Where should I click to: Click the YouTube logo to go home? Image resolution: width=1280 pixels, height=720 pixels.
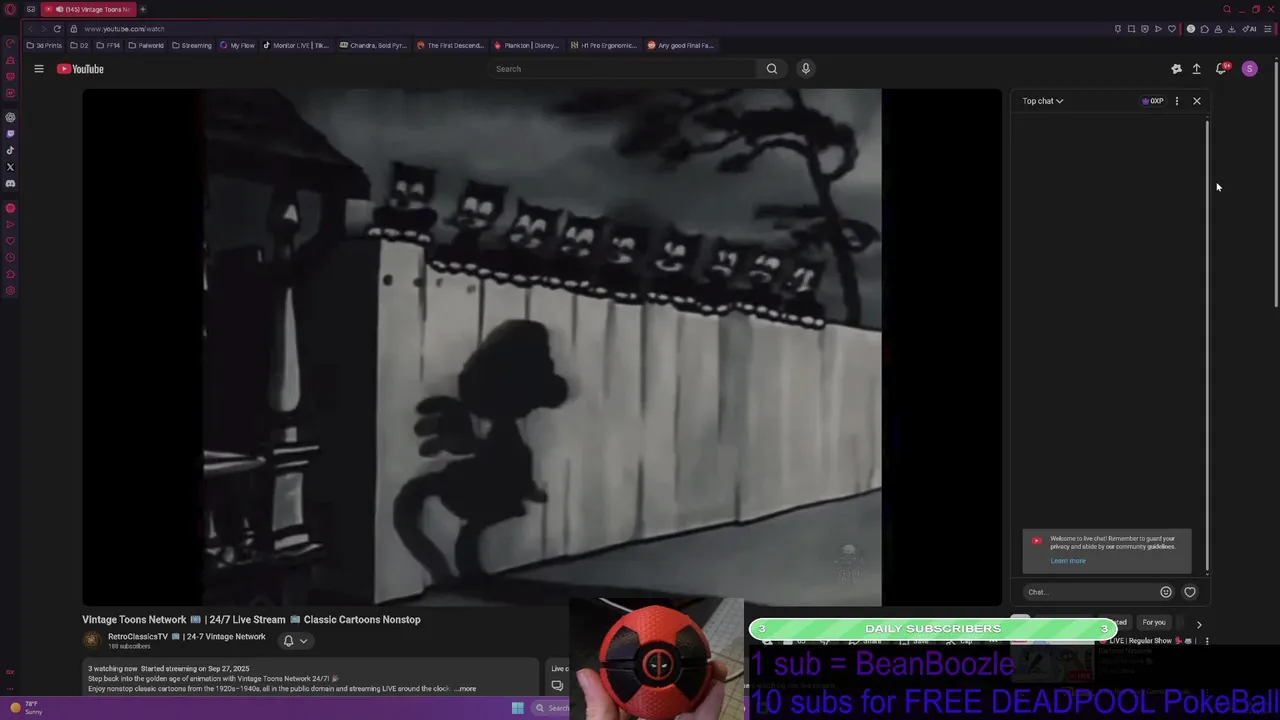(x=81, y=69)
